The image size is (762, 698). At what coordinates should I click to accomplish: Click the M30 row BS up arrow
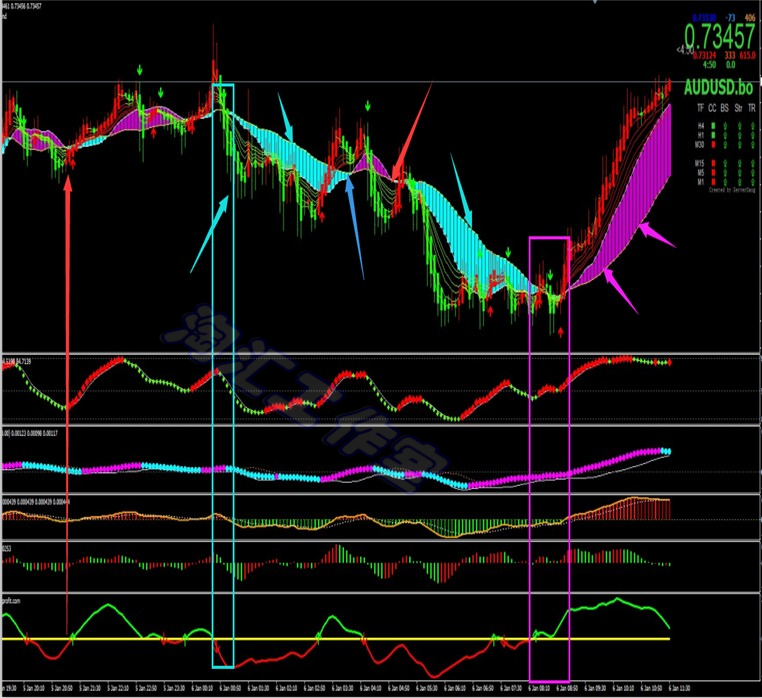point(726,145)
